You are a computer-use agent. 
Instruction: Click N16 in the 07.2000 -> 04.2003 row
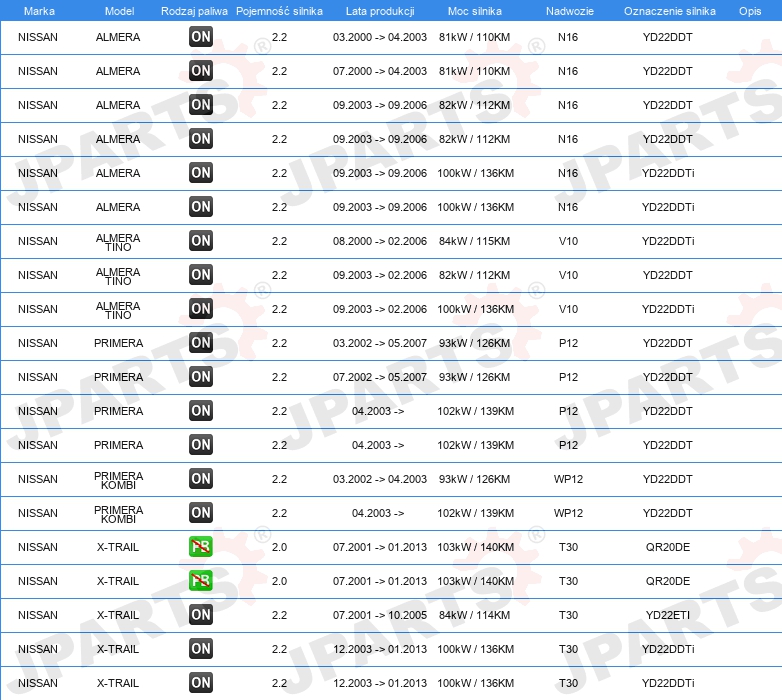(568, 71)
